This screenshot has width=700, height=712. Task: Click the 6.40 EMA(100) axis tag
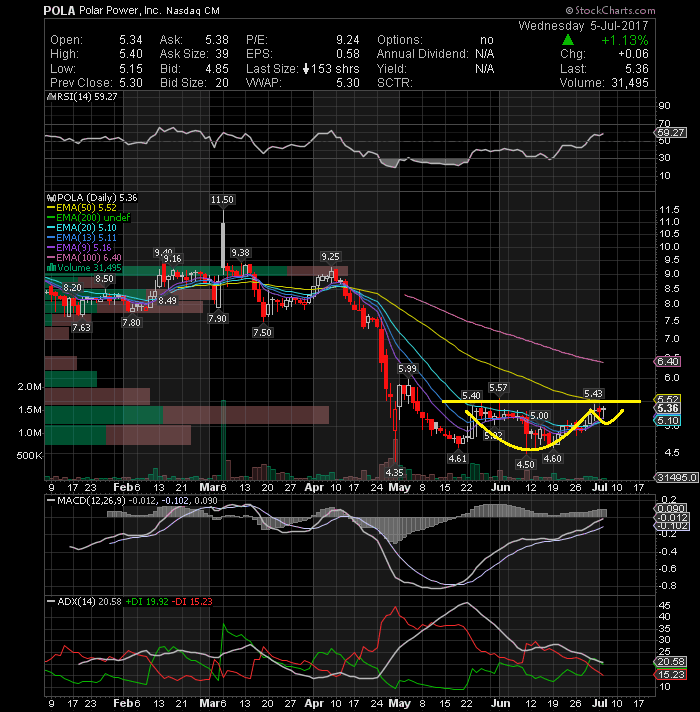point(667,362)
